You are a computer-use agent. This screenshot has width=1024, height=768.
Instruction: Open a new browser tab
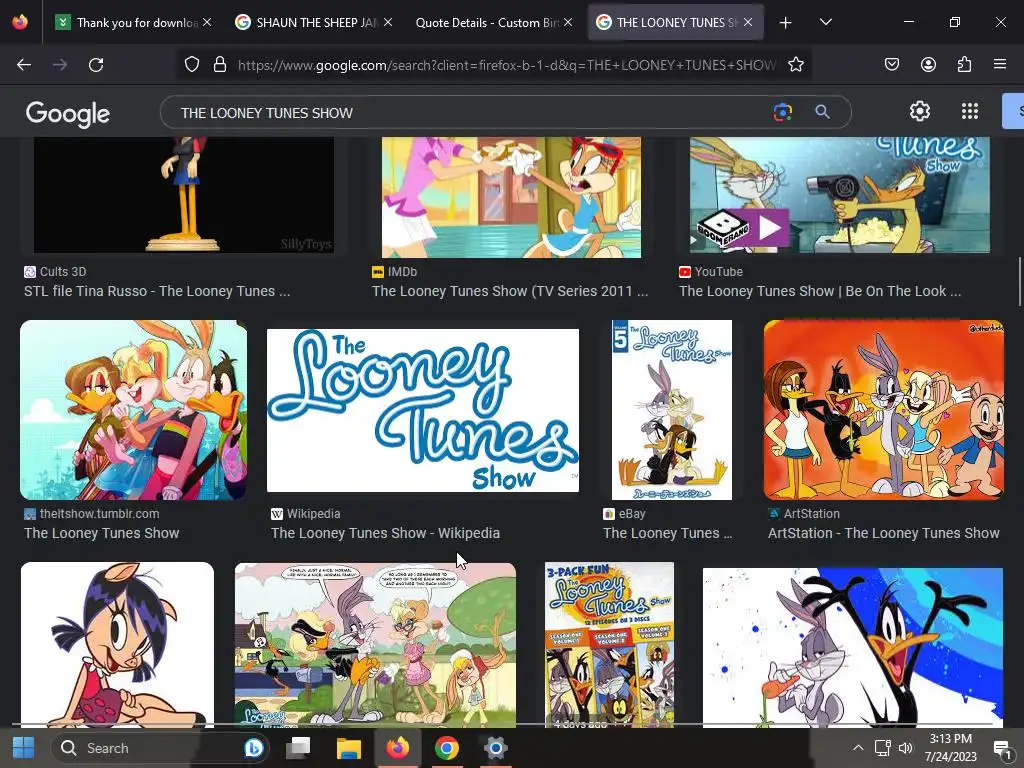click(x=786, y=23)
